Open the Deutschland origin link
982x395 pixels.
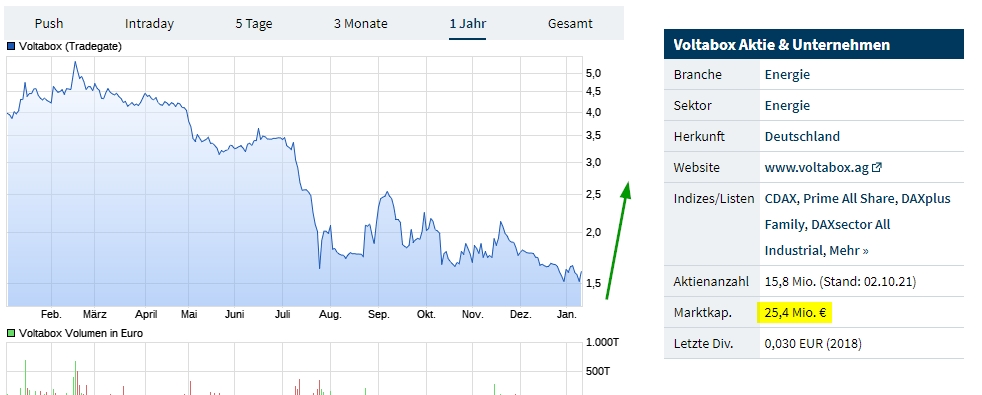click(x=802, y=136)
